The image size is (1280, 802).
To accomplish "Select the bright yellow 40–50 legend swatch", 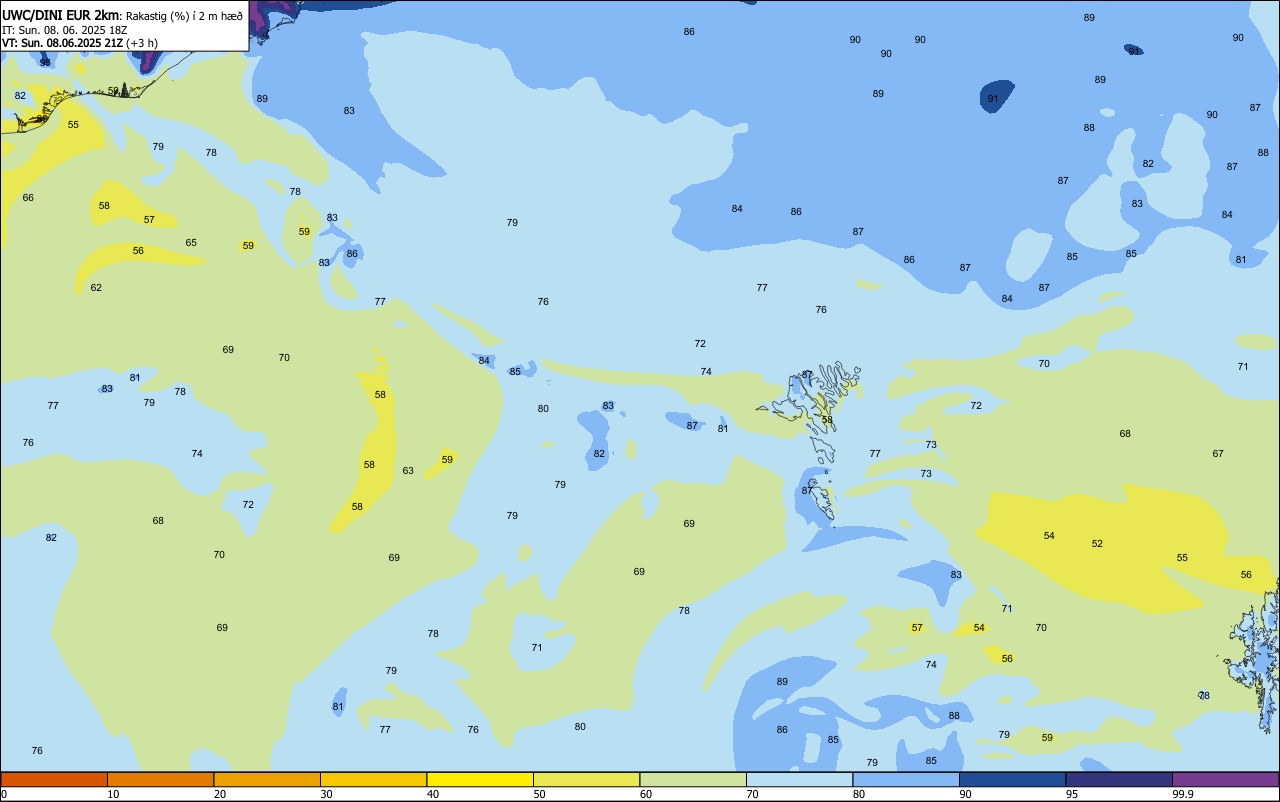I will [480, 779].
